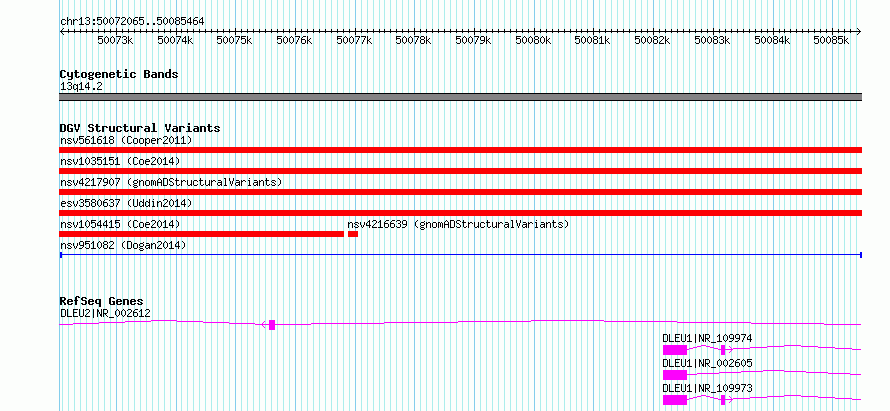Click the small nsv4216639 variant block
890x411 pixels.
click(352, 234)
